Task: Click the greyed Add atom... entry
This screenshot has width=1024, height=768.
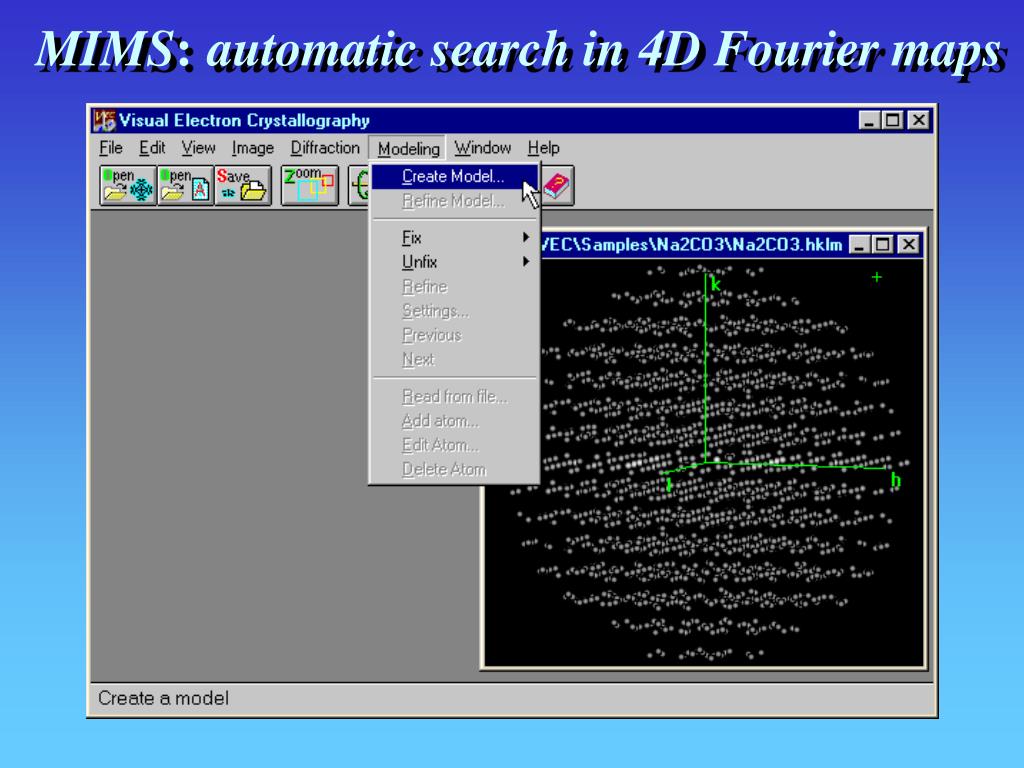Action: click(455, 421)
